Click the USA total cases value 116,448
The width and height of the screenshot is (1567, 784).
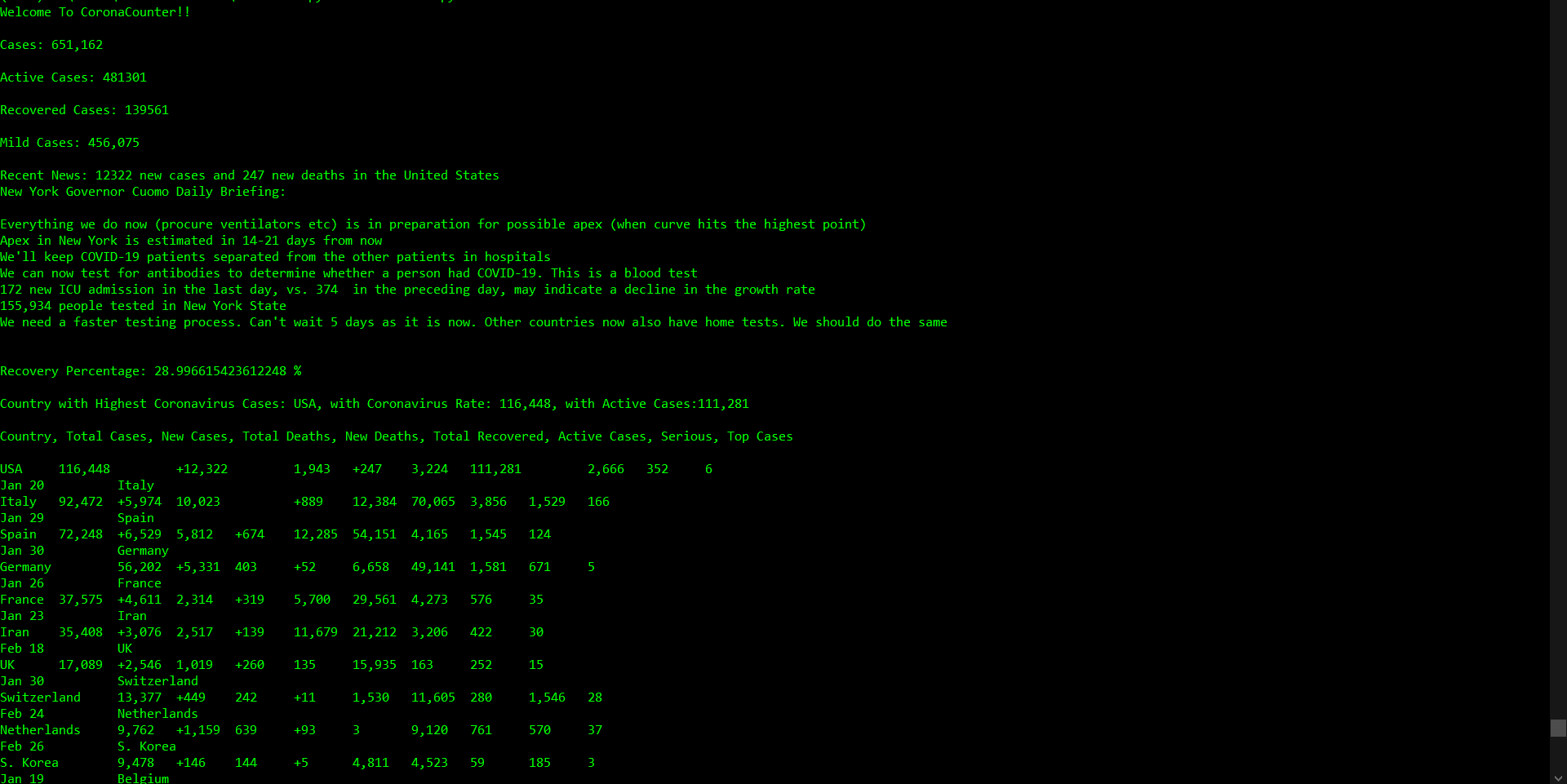(85, 469)
